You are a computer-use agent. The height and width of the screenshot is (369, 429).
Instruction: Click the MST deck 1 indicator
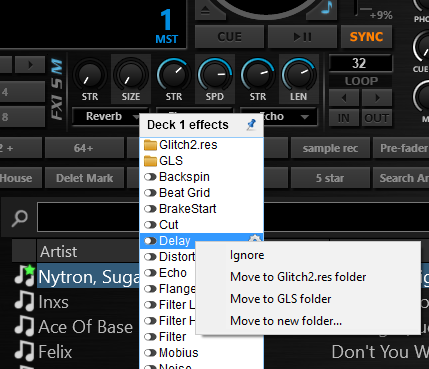(x=166, y=27)
